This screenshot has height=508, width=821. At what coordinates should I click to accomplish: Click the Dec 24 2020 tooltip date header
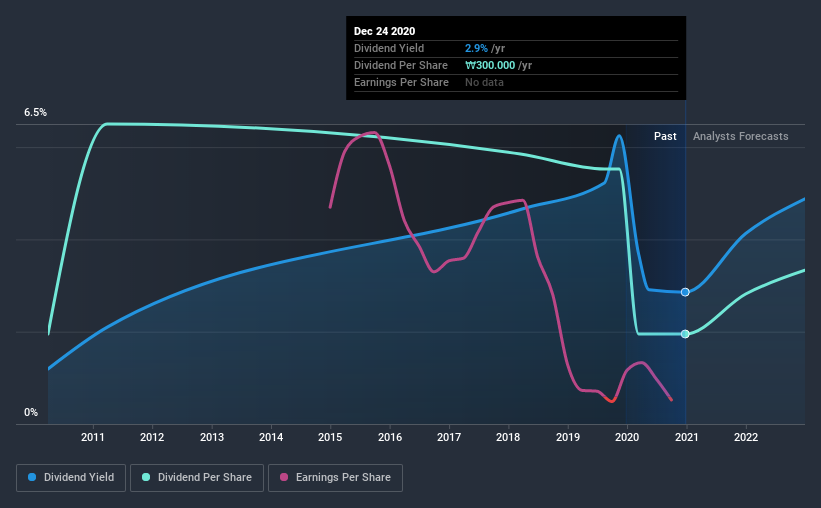click(384, 31)
